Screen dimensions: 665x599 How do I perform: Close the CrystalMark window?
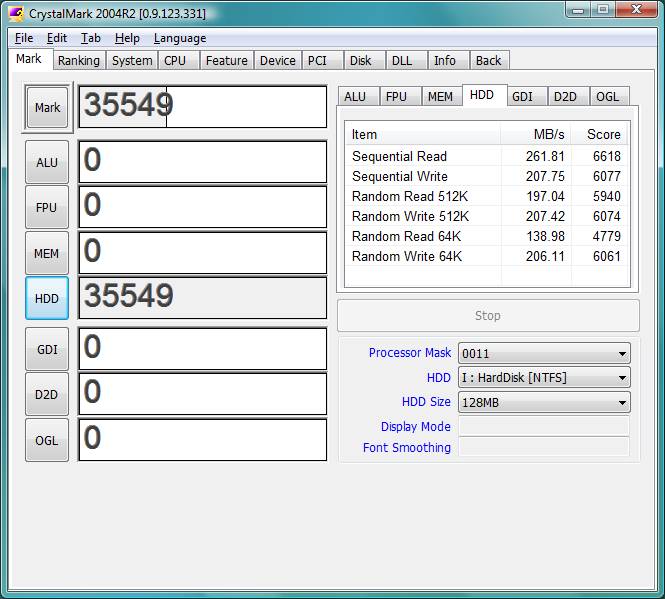pos(637,9)
